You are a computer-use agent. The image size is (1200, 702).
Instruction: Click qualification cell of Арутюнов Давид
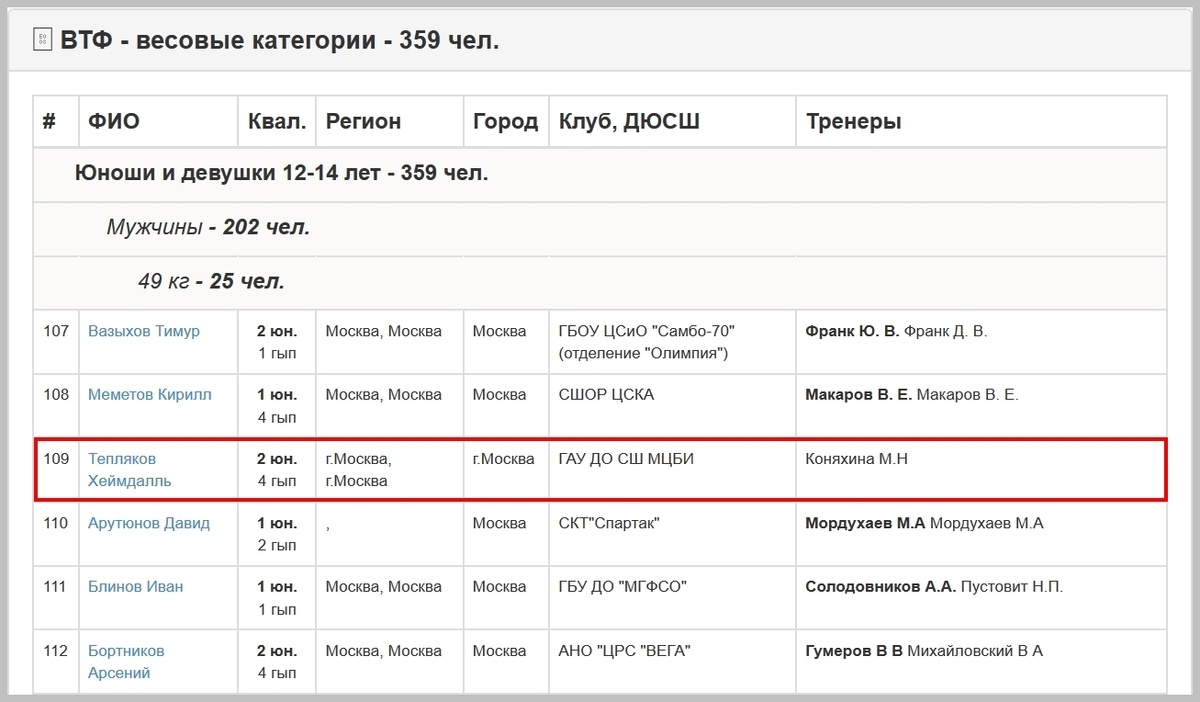pos(277,534)
